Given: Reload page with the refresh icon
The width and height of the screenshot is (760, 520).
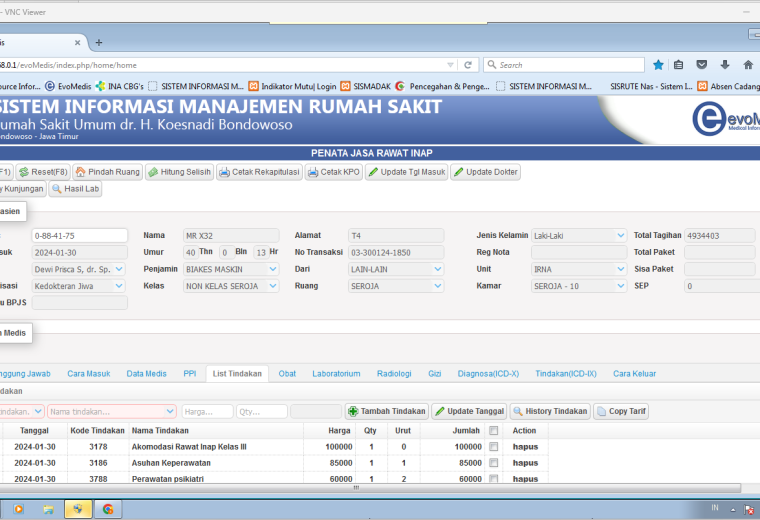Looking at the screenshot, I should point(468,65).
